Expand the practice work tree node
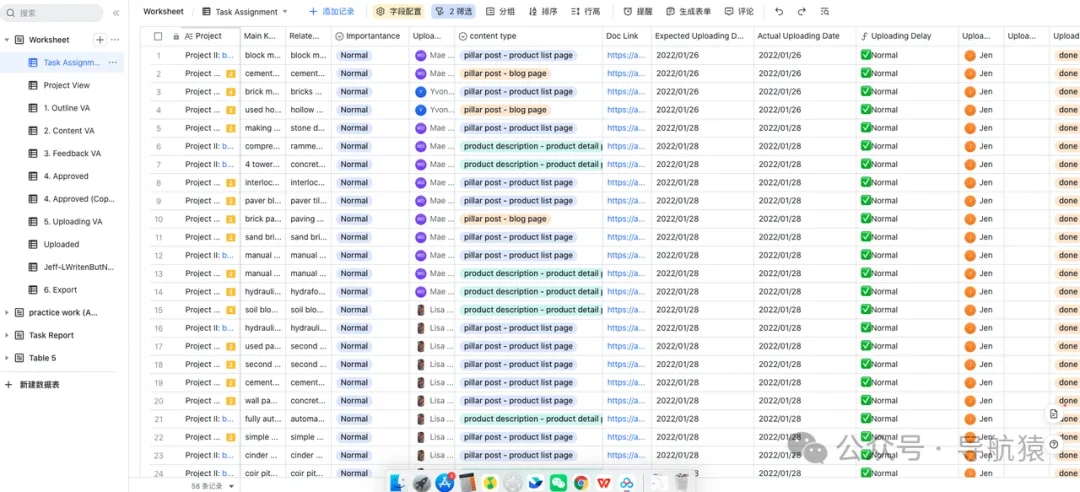The width and height of the screenshot is (1080, 492). tap(7, 313)
